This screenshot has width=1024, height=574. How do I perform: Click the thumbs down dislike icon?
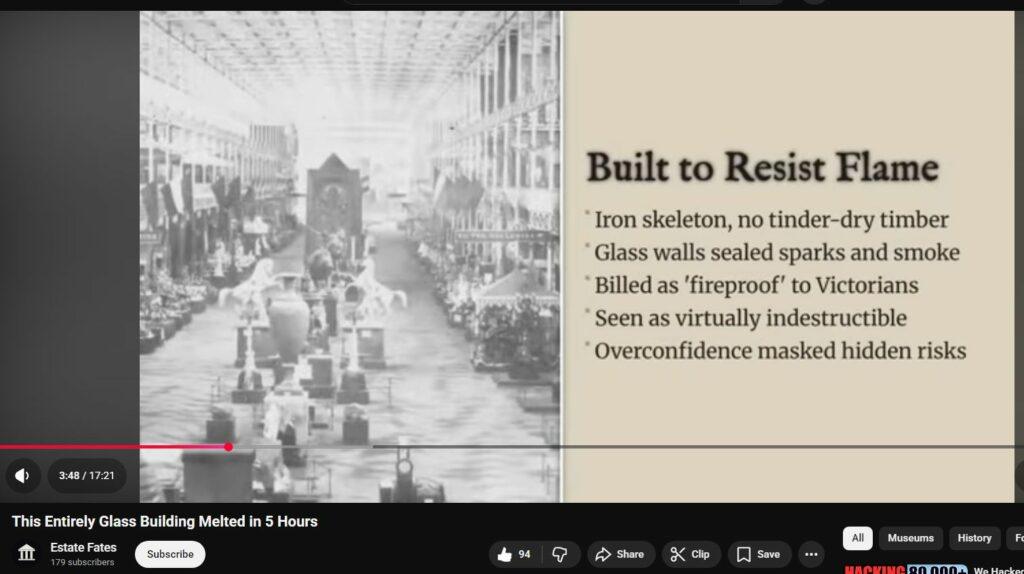point(560,554)
